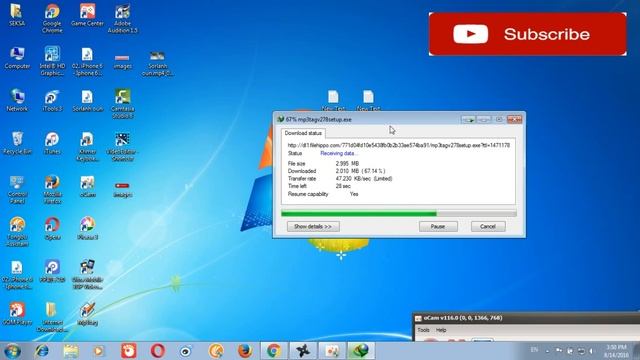The width and height of the screenshot is (640, 360).
Task: Open Tools menu in oCam window
Action: click(x=423, y=330)
